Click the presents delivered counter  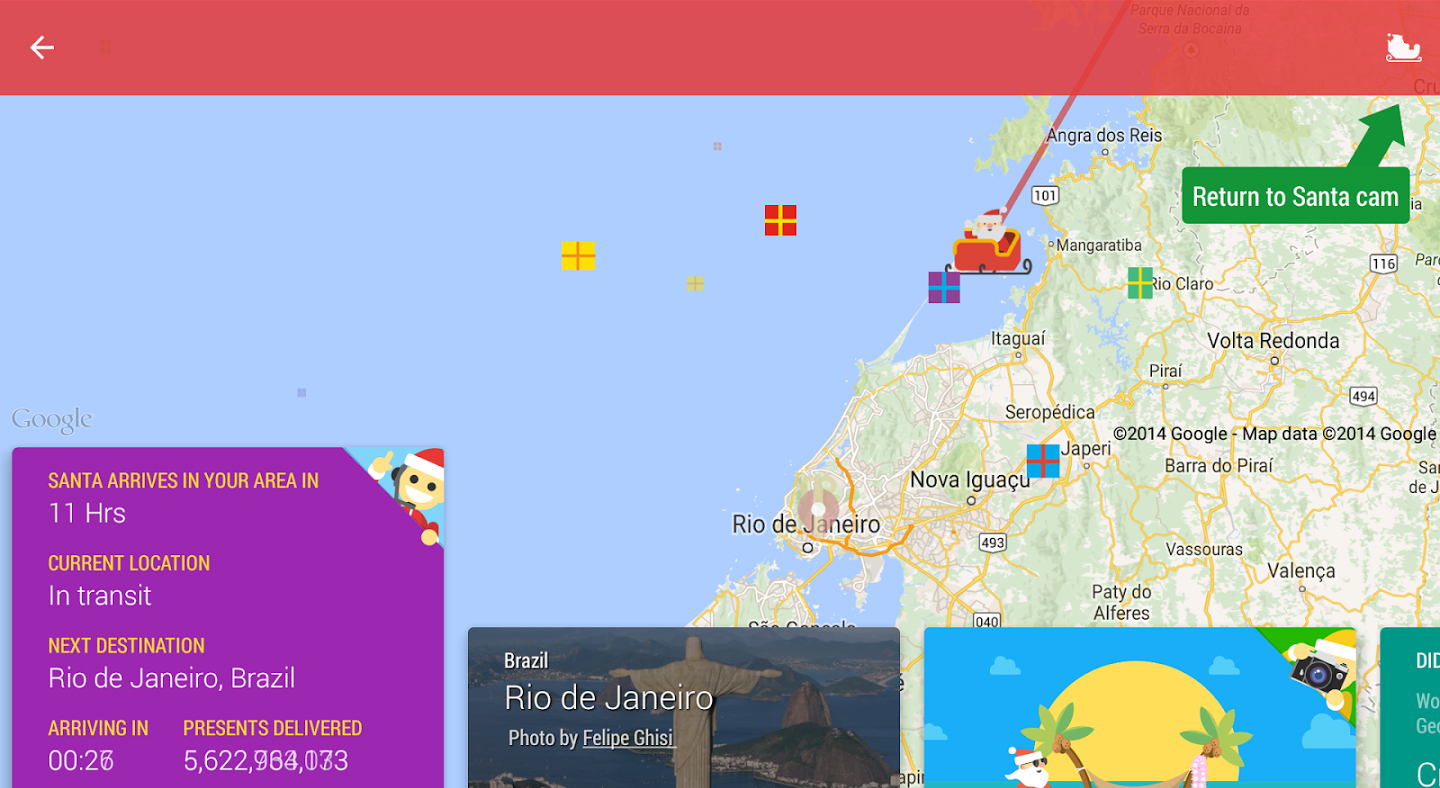coord(266,761)
